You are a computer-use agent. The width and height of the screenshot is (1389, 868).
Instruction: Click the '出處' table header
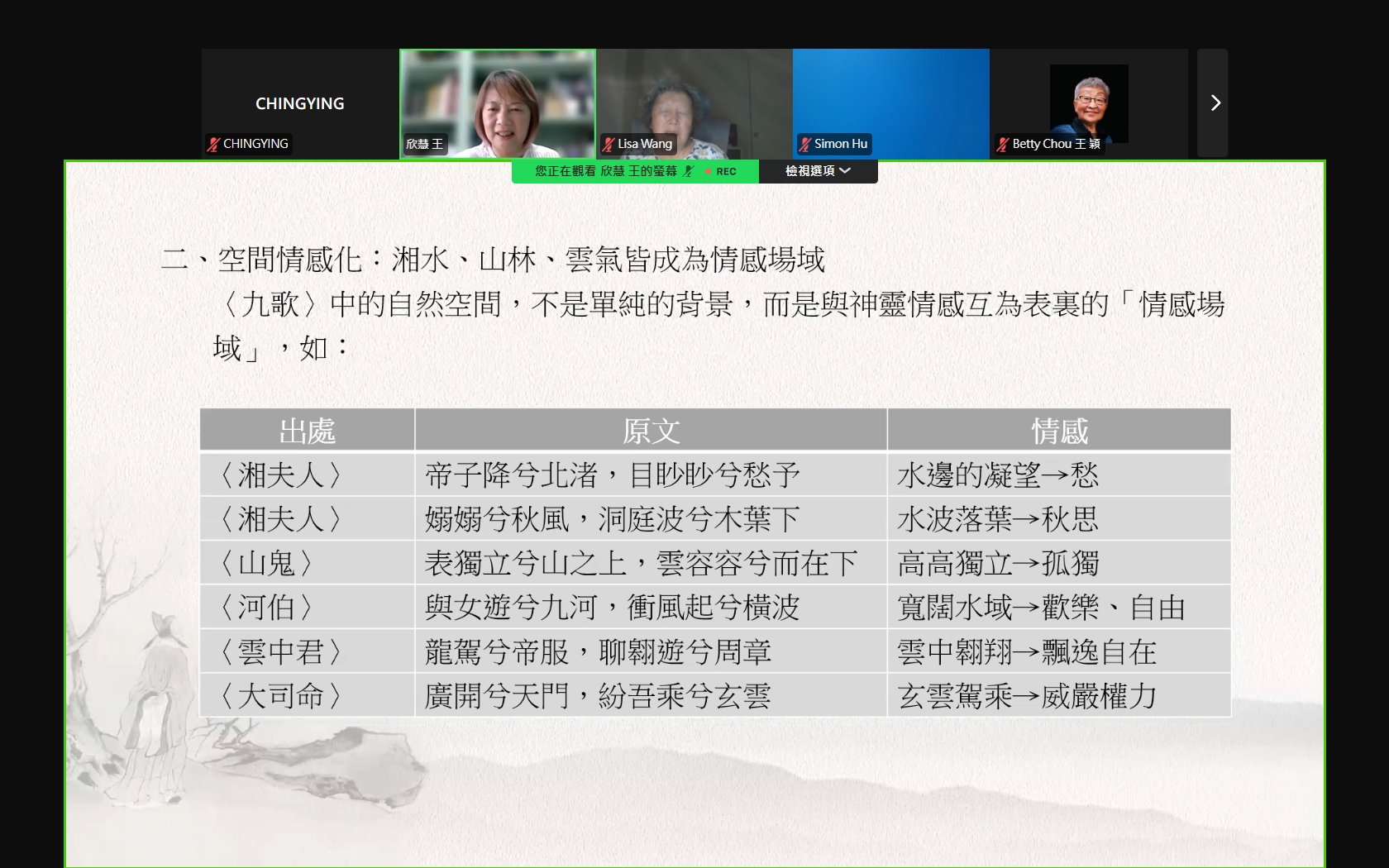pyautogui.click(x=308, y=431)
